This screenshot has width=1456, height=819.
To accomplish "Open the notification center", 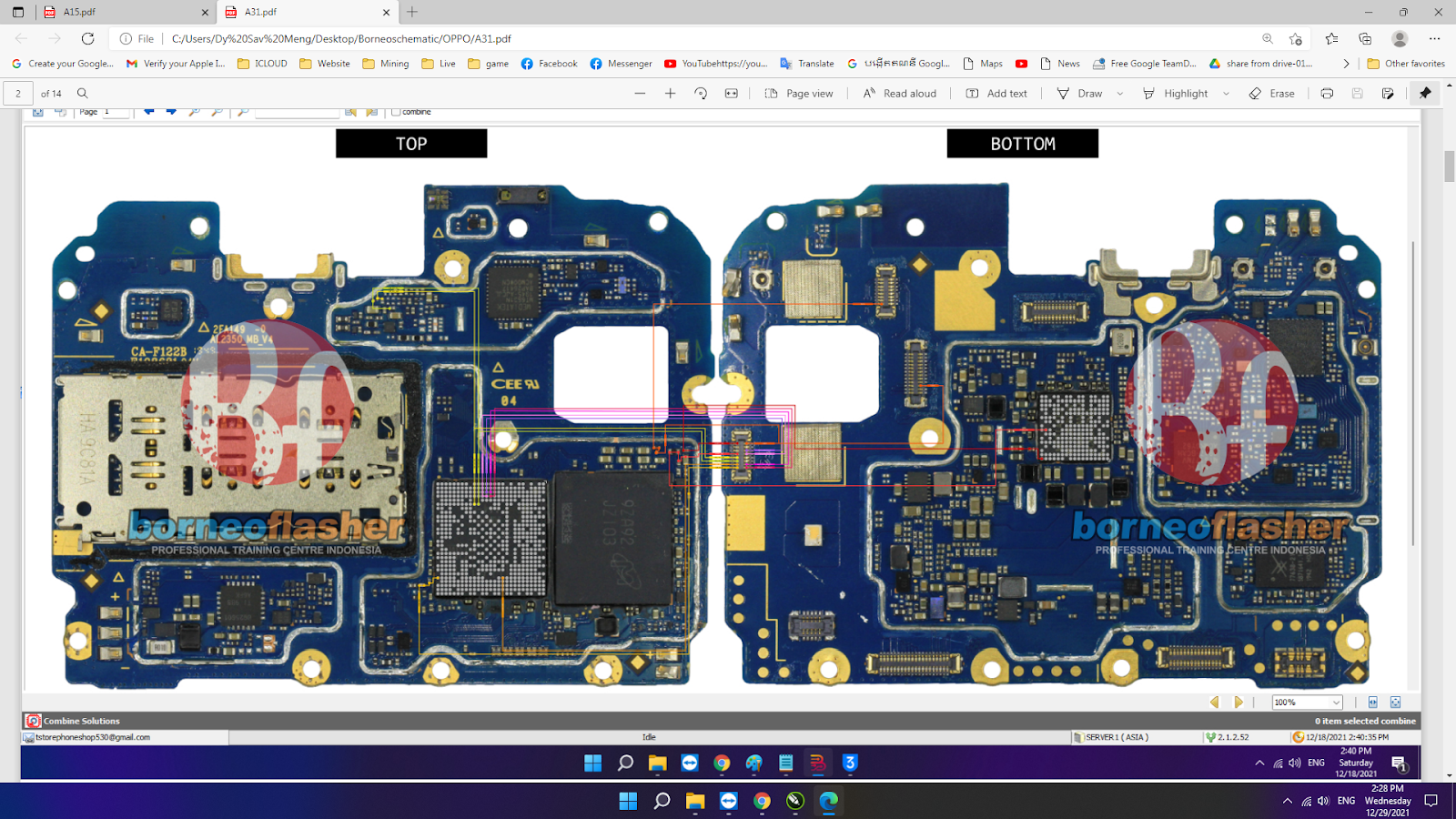I will coord(1431,801).
